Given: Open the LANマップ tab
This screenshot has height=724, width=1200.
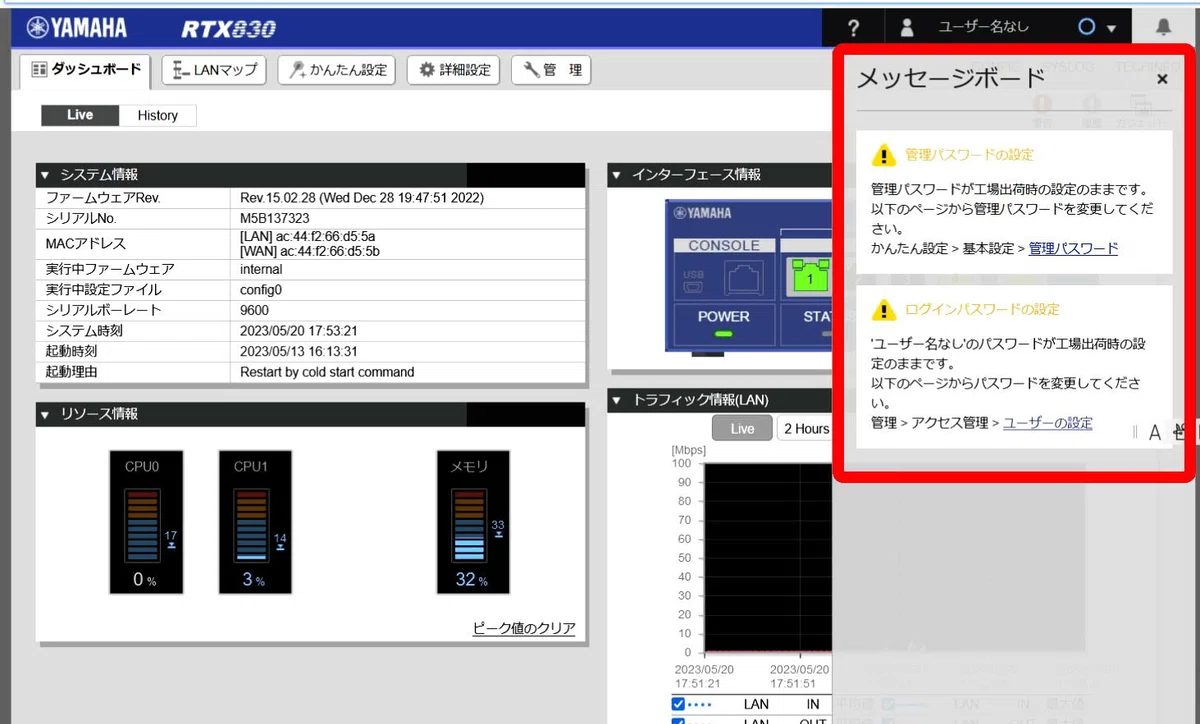Looking at the screenshot, I should pos(214,70).
